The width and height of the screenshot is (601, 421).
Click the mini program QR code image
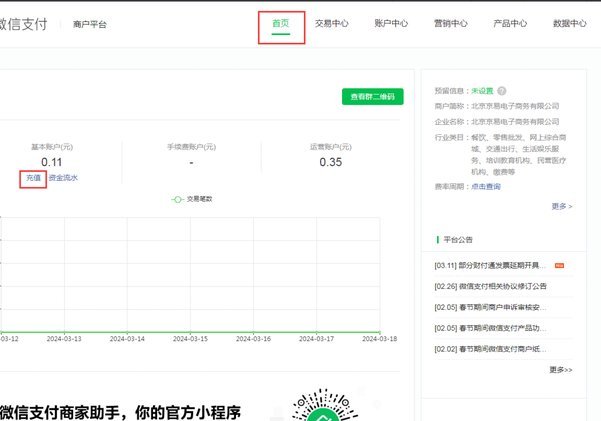pos(324,405)
